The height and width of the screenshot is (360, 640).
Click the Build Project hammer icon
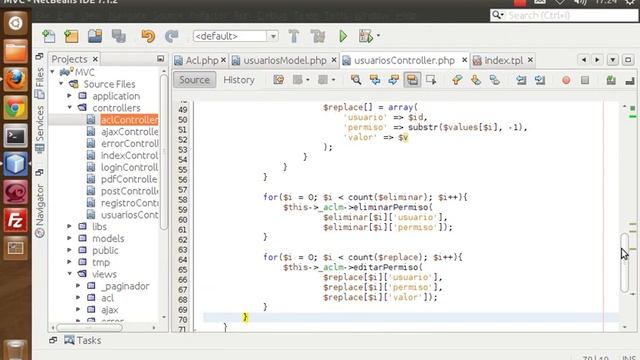[294, 36]
